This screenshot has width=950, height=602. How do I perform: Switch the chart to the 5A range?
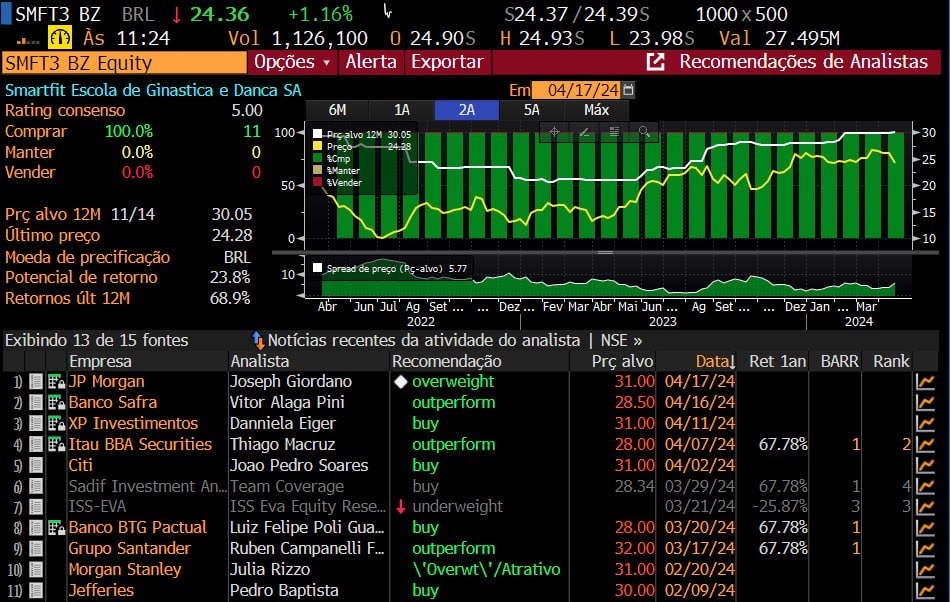(531, 110)
